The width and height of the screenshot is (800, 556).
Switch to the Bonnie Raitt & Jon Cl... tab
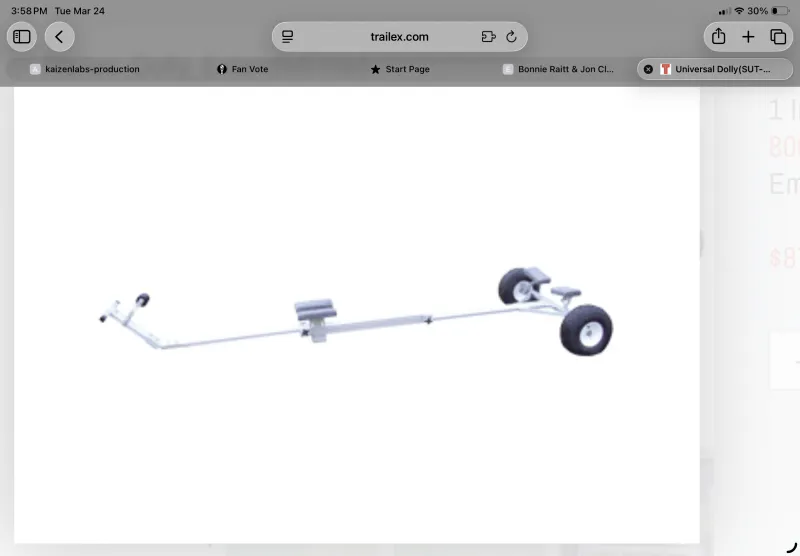pyautogui.click(x=558, y=69)
